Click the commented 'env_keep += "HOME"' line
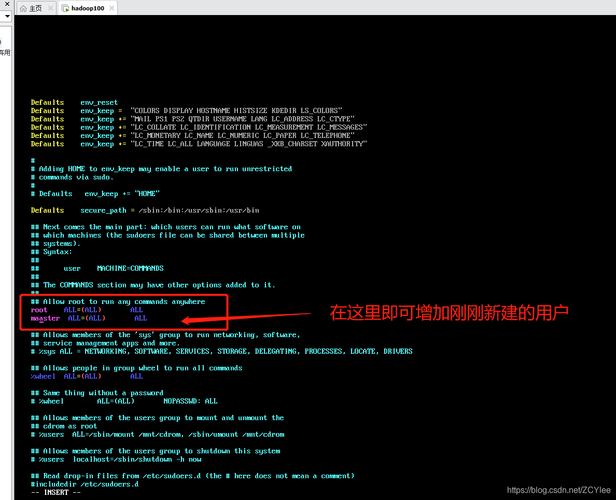 coord(95,194)
